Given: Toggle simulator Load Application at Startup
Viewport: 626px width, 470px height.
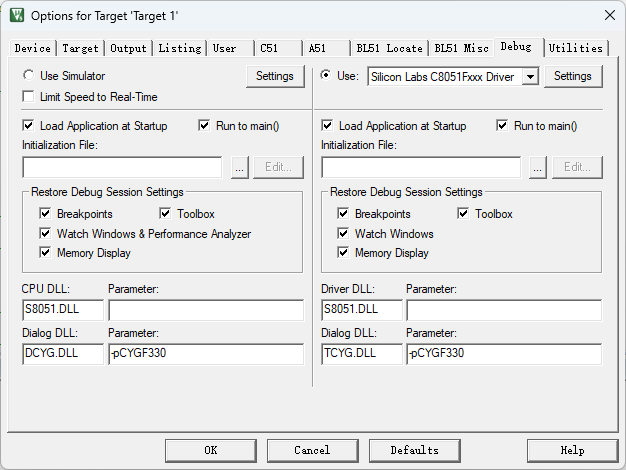Looking at the screenshot, I should click(x=28, y=126).
